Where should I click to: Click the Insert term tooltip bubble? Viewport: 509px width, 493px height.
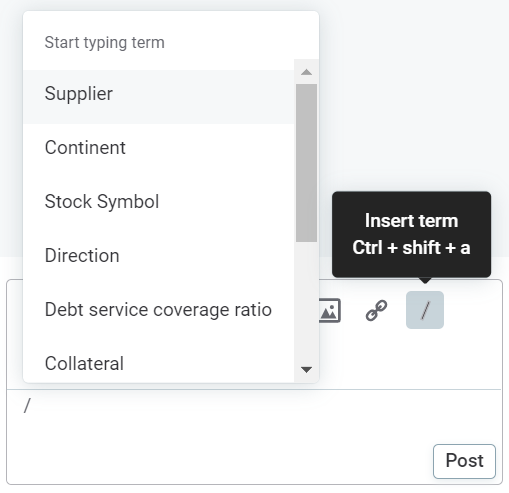tap(411, 234)
